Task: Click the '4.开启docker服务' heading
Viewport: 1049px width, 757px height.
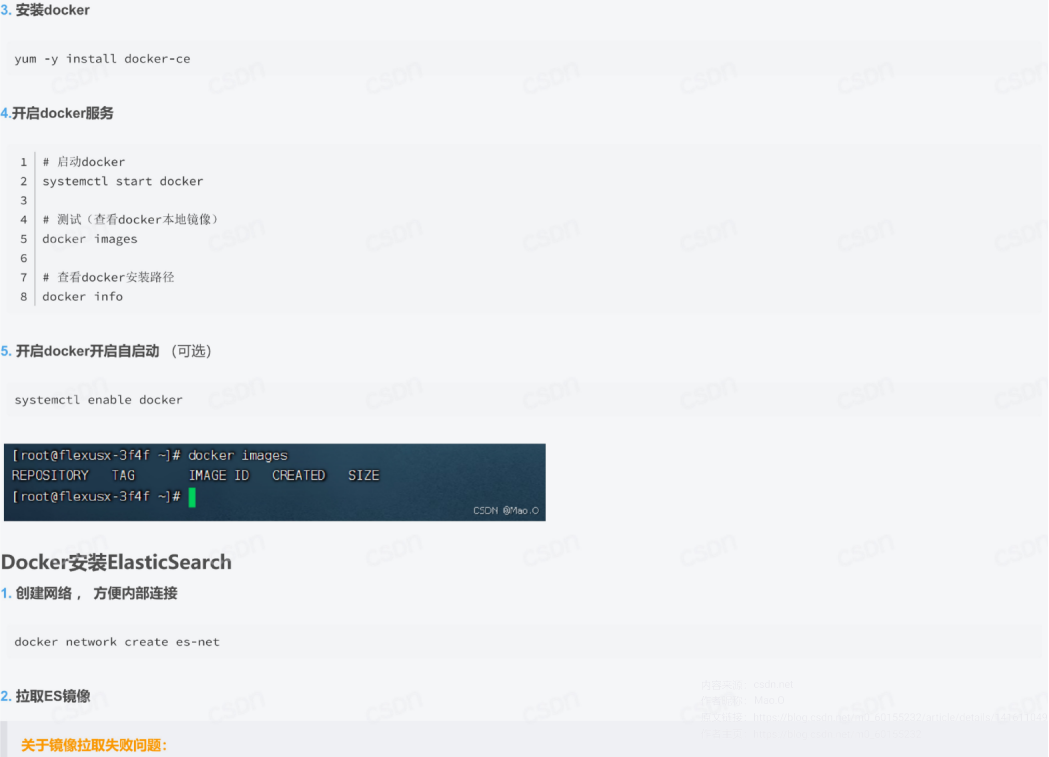Action: click(x=58, y=113)
